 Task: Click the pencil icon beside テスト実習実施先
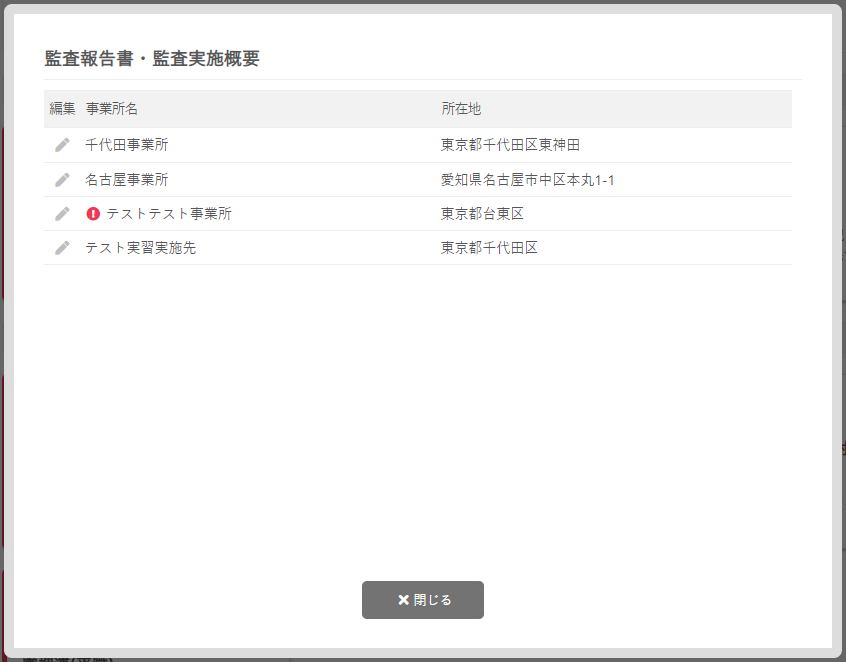pos(62,248)
